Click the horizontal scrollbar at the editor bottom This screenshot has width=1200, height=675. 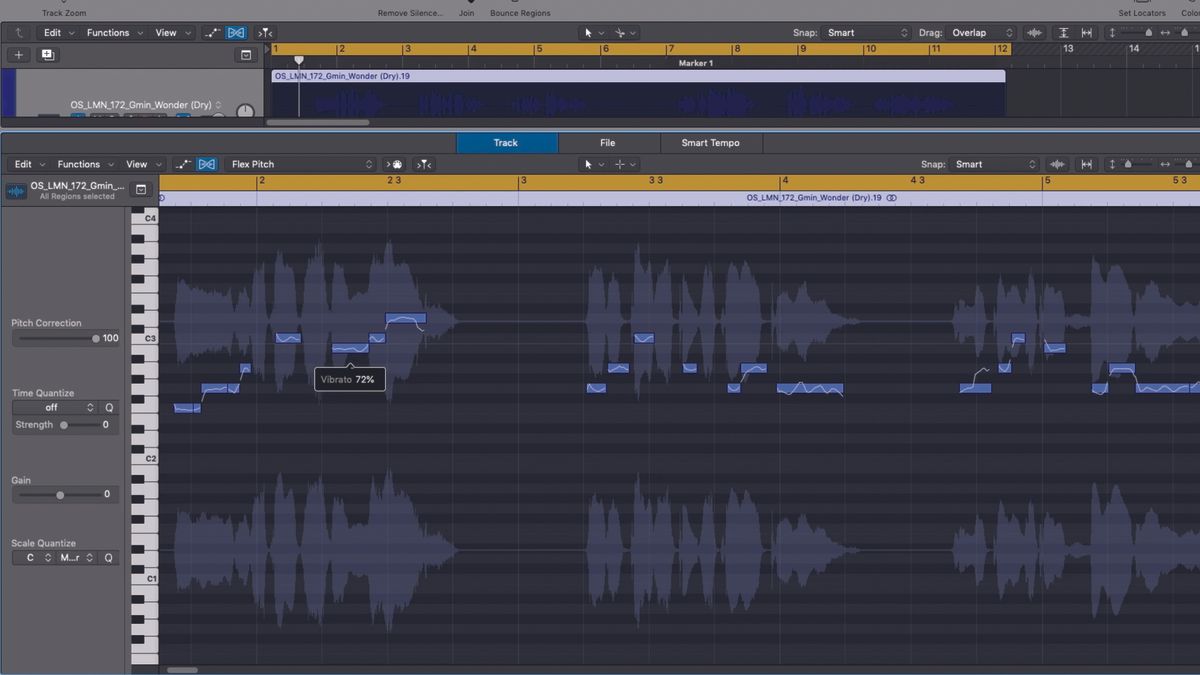pyautogui.click(x=182, y=669)
